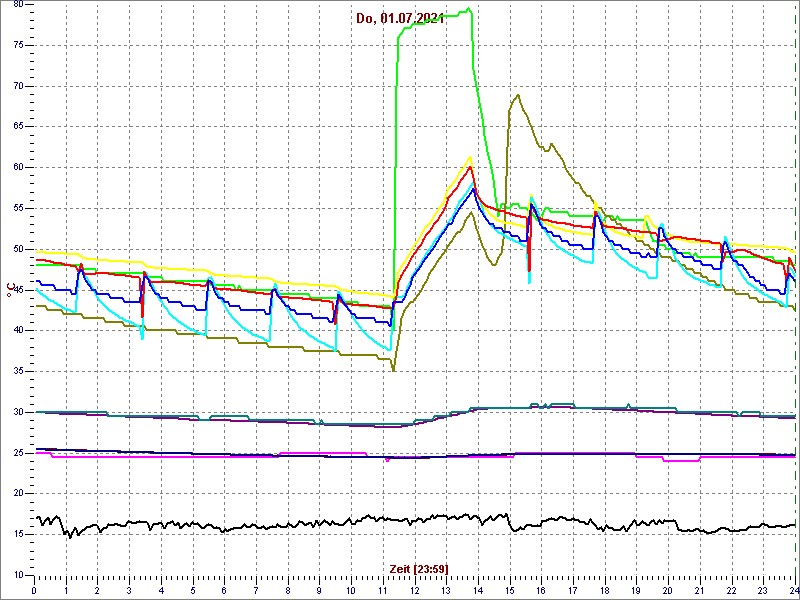
Task: Click hour 19 on the time axis
Action: tap(636, 591)
